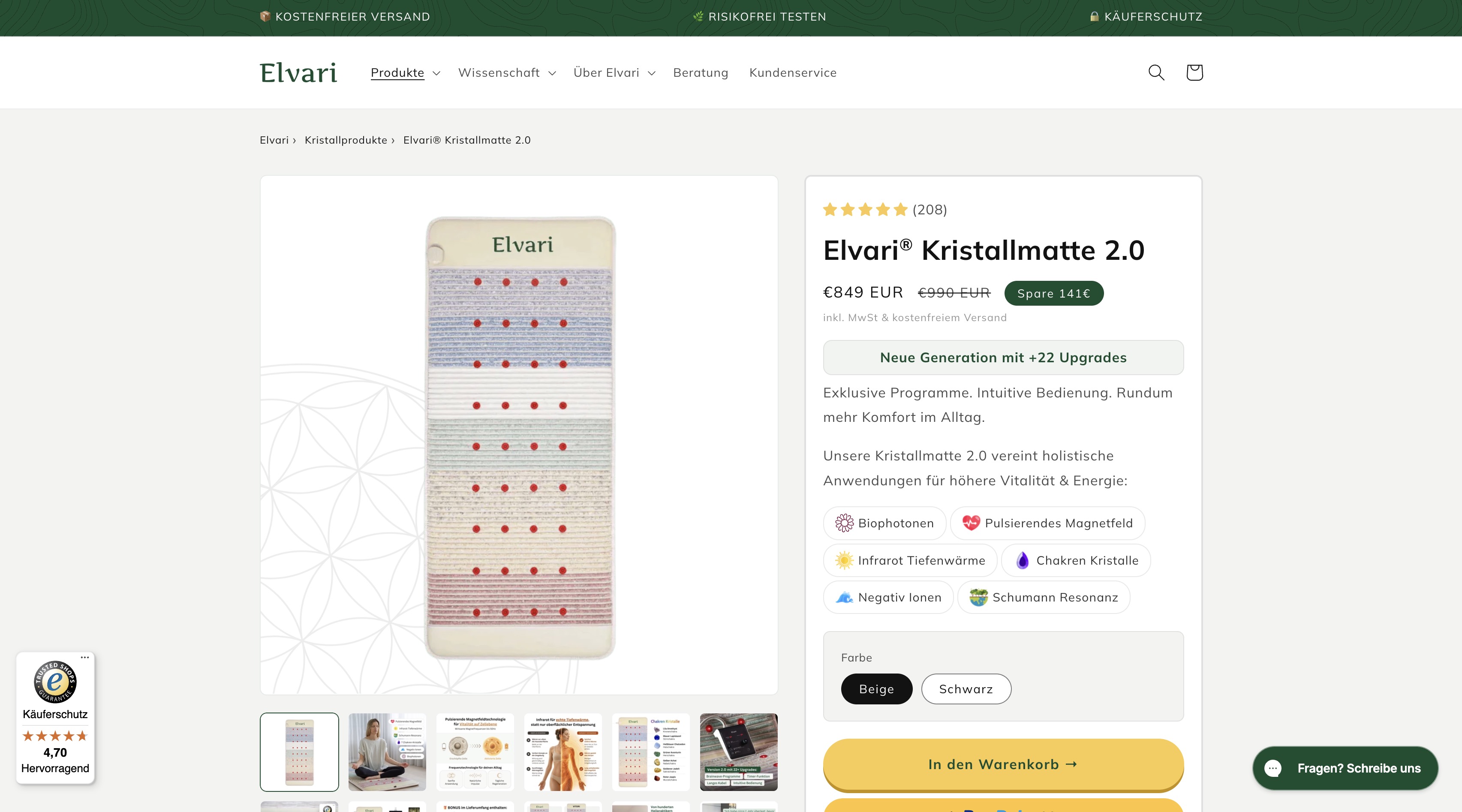The width and height of the screenshot is (1462, 812).
Task: Click the Infrarot Tiefenwärme feature tag
Action: click(910, 561)
